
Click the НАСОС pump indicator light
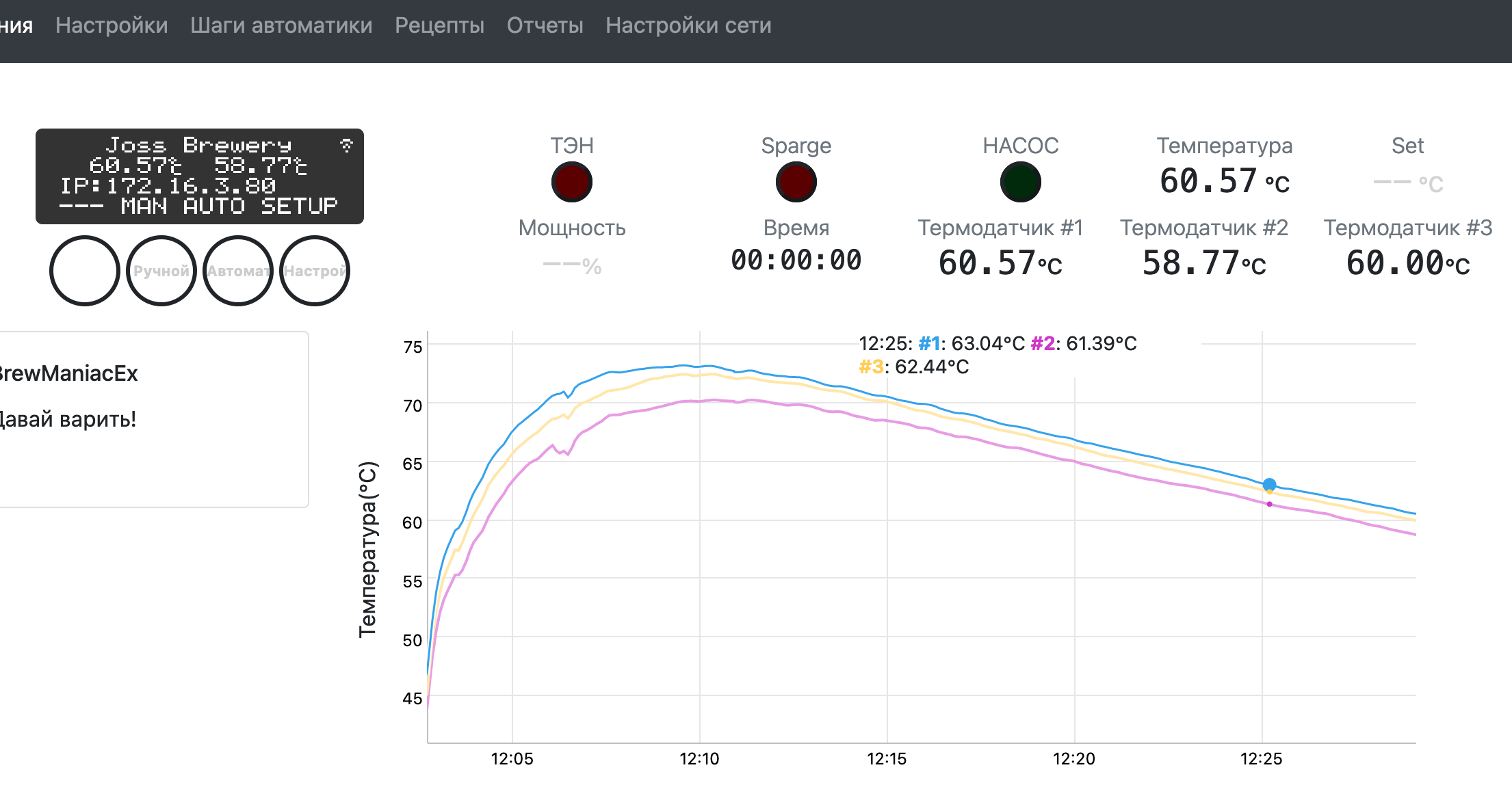pyautogui.click(x=1021, y=182)
